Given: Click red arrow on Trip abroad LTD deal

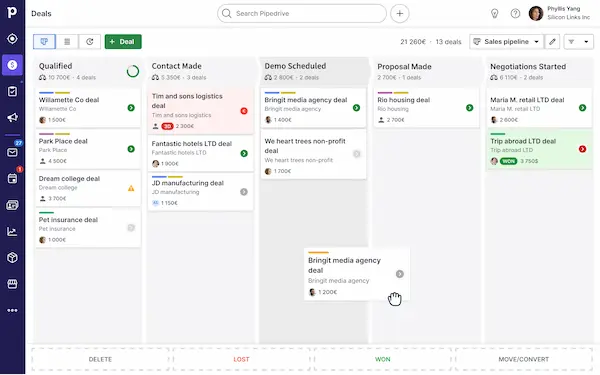Looking at the screenshot, I should [582, 149].
